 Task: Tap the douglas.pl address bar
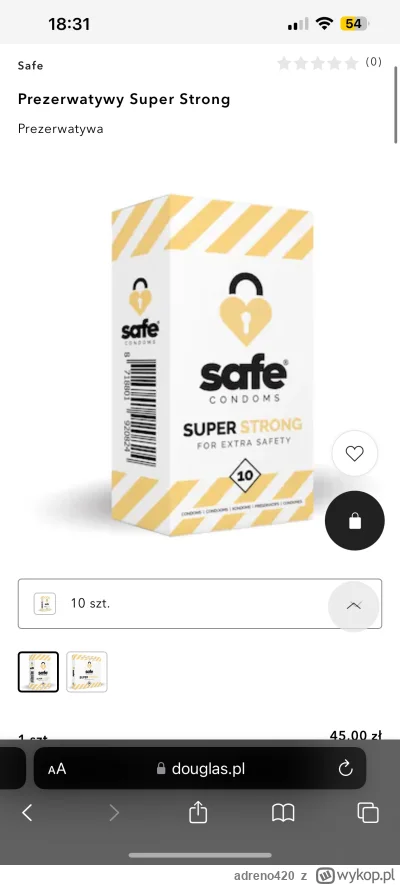[x=200, y=768]
